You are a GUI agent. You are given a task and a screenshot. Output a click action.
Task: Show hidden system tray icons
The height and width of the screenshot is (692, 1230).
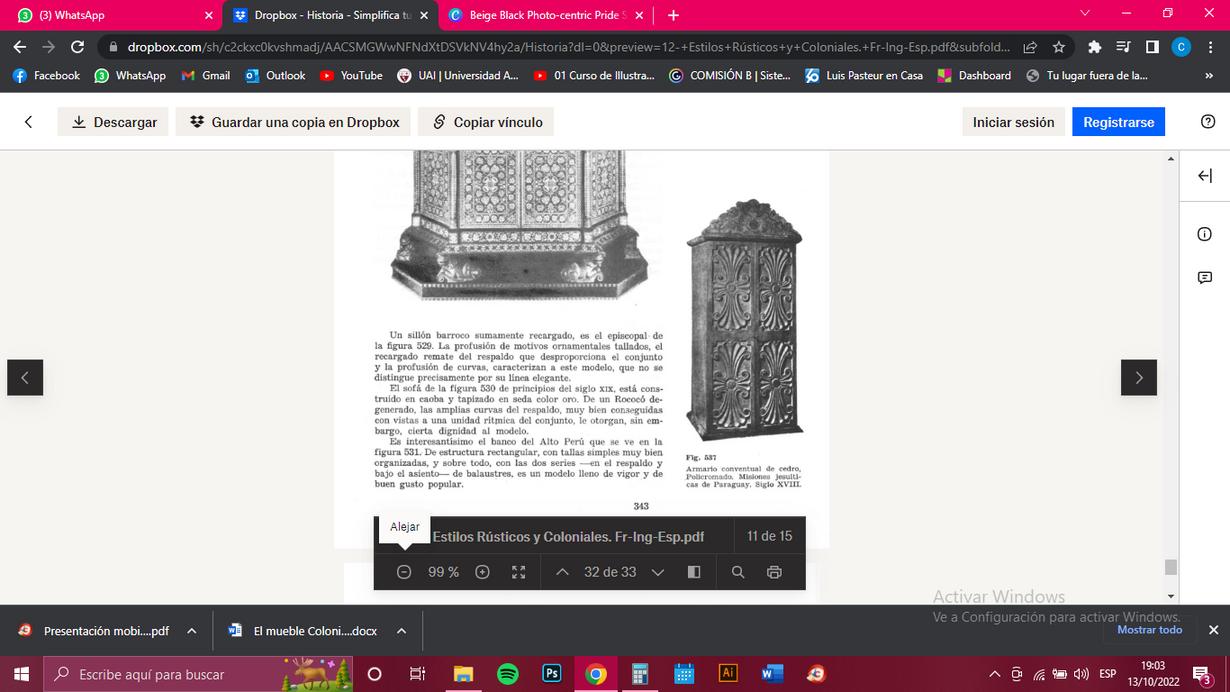(994, 674)
